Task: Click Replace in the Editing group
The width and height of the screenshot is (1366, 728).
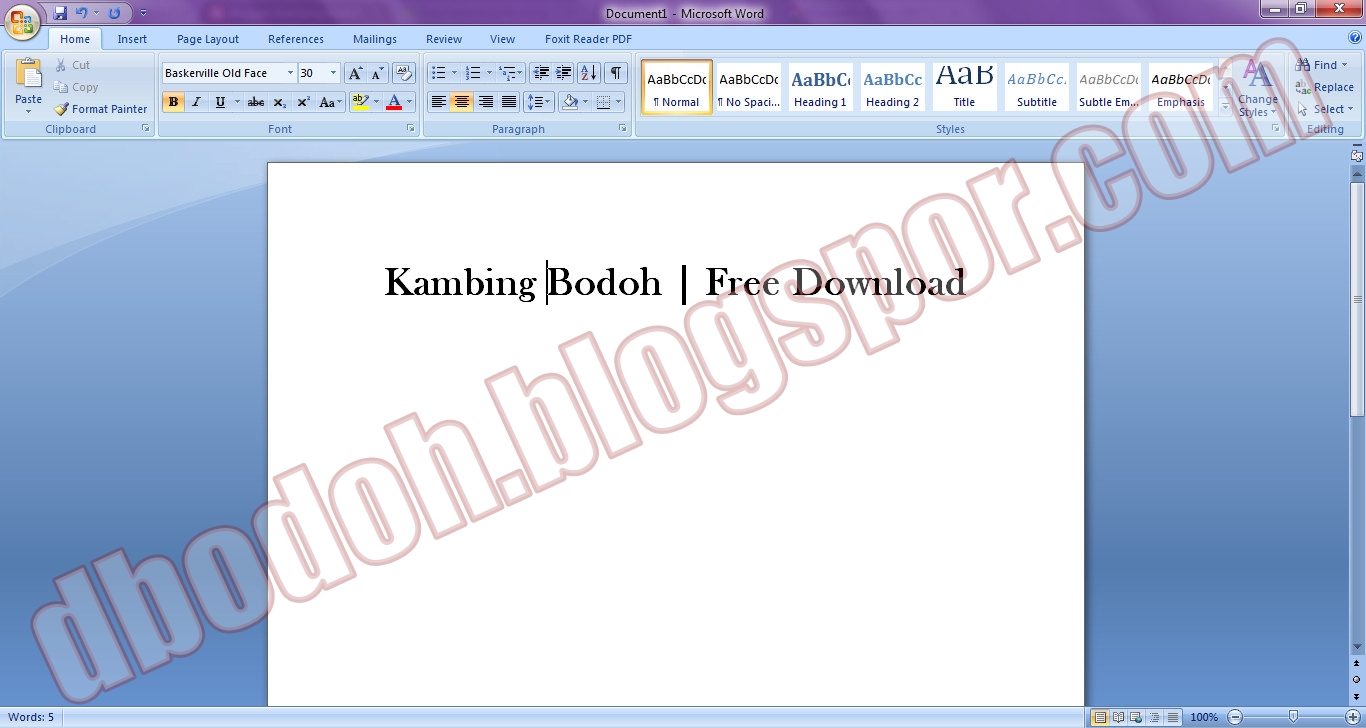Action: [1325, 87]
